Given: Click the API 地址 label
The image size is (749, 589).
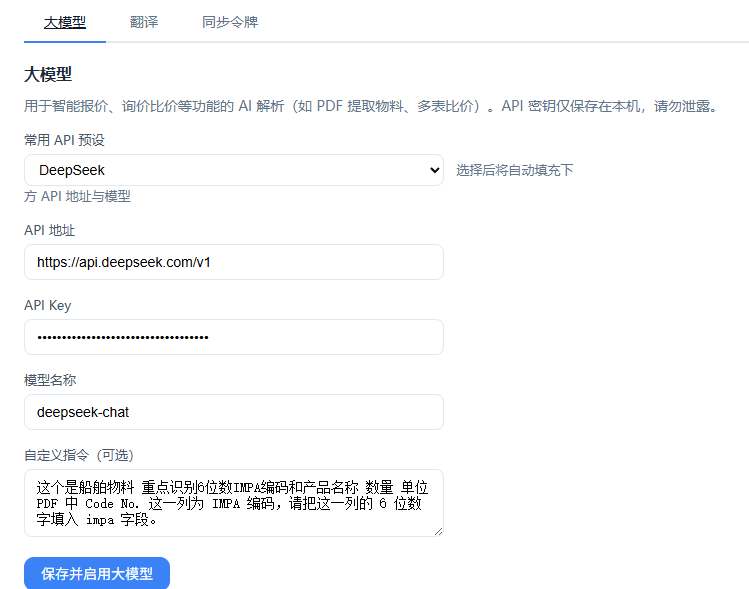Looking at the screenshot, I should (x=50, y=230).
